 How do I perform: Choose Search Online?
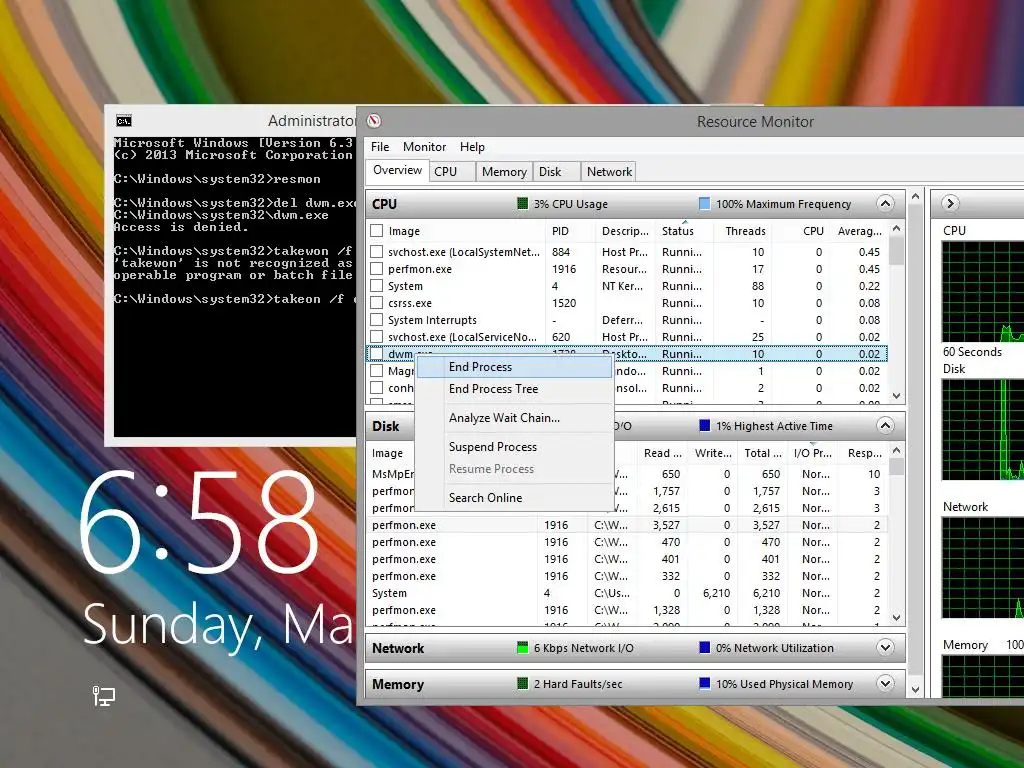[x=514, y=498]
